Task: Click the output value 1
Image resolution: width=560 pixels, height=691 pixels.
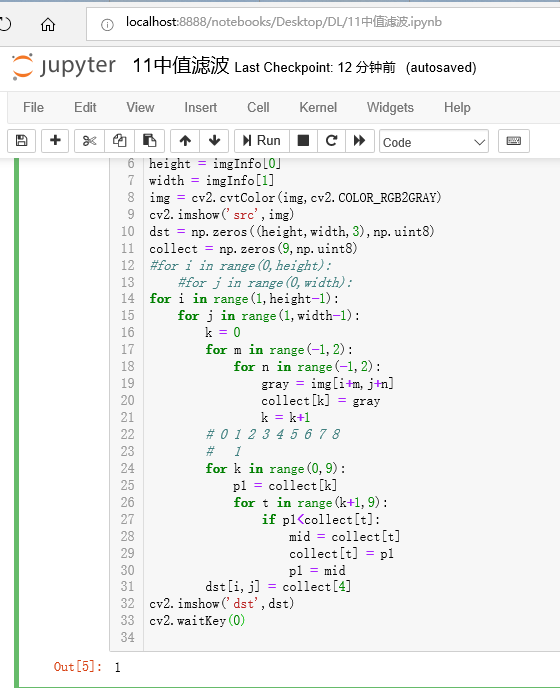Action: 117,667
